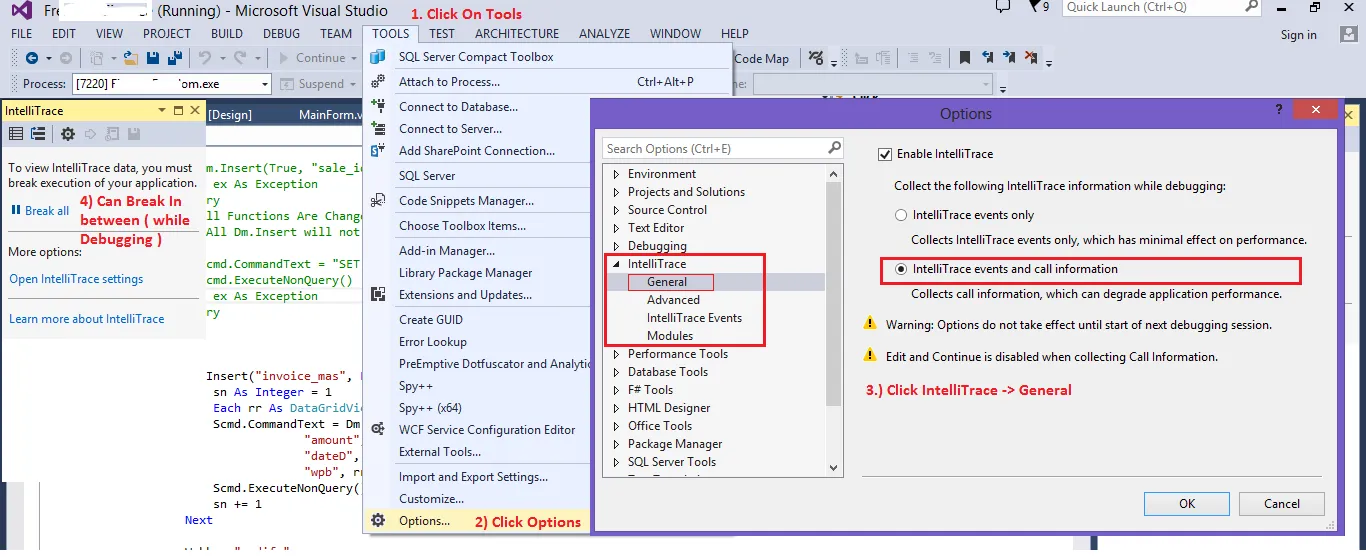Open IntelliTrace settings gear icon

[x=67, y=134]
